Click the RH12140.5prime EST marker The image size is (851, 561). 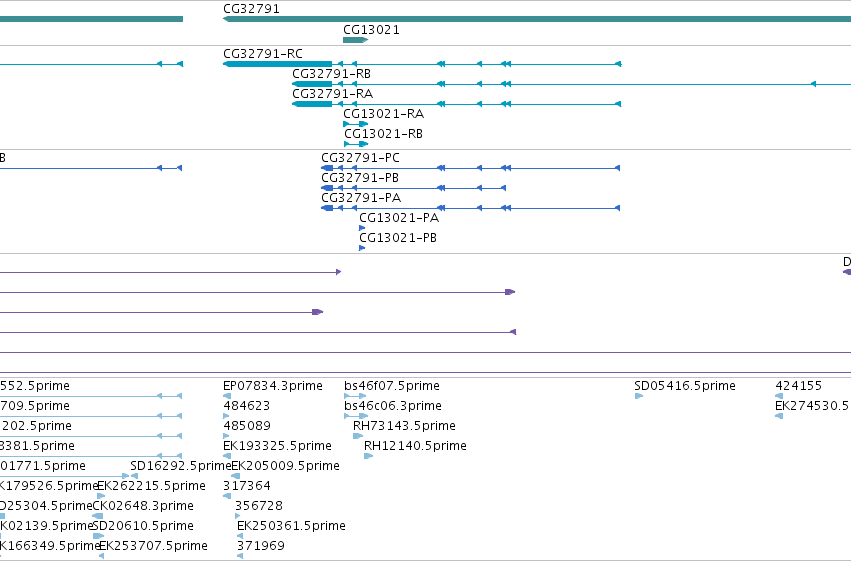click(368, 456)
